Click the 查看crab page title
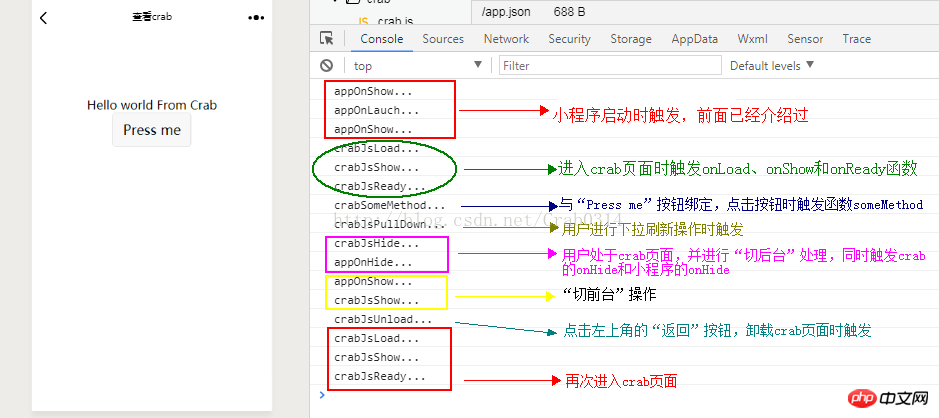Screen dimensions: 939x418 152,17
